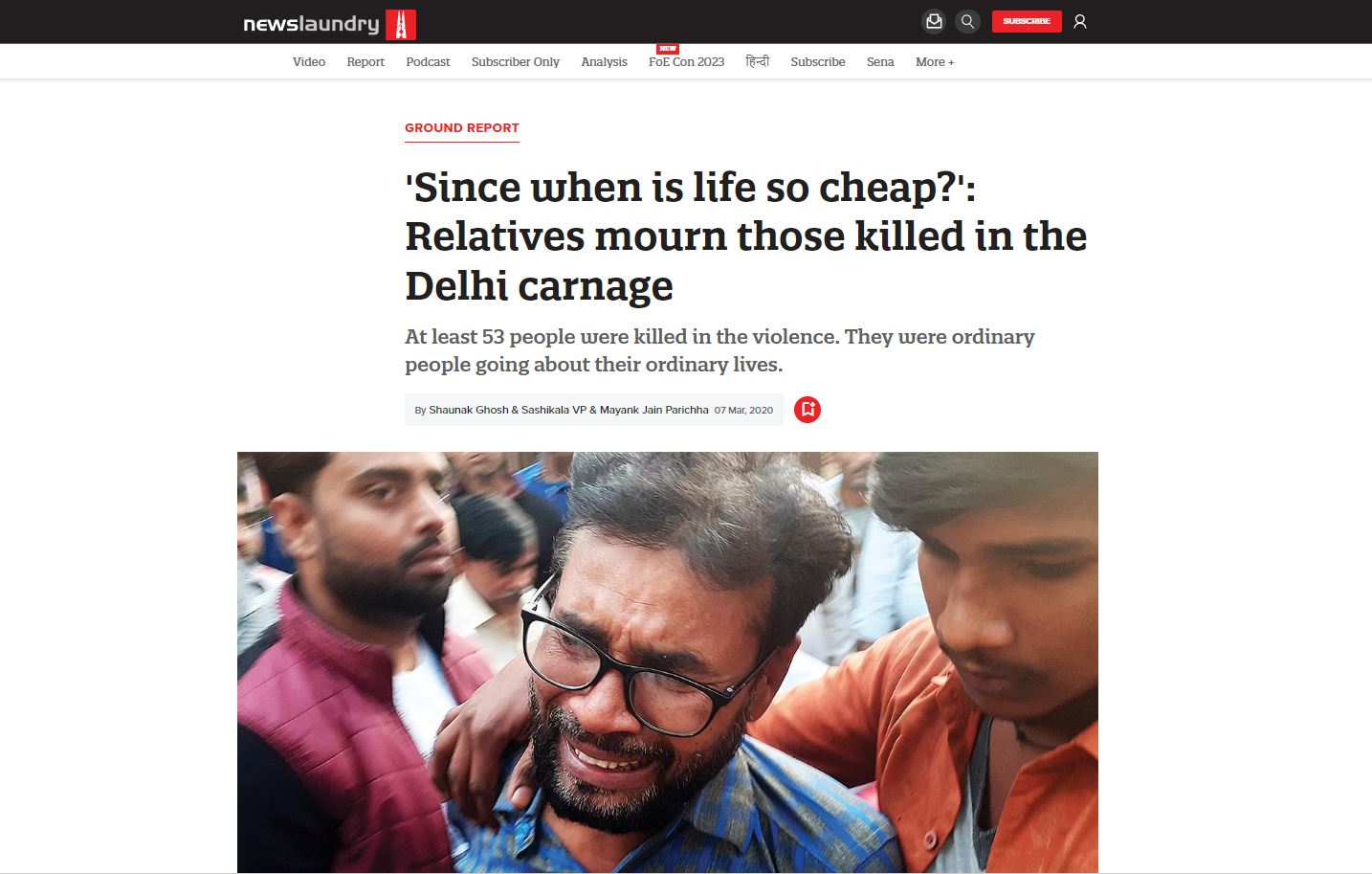Click the GROUND REPORT category tag
The image size is (1372, 874).
click(x=462, y=128)
